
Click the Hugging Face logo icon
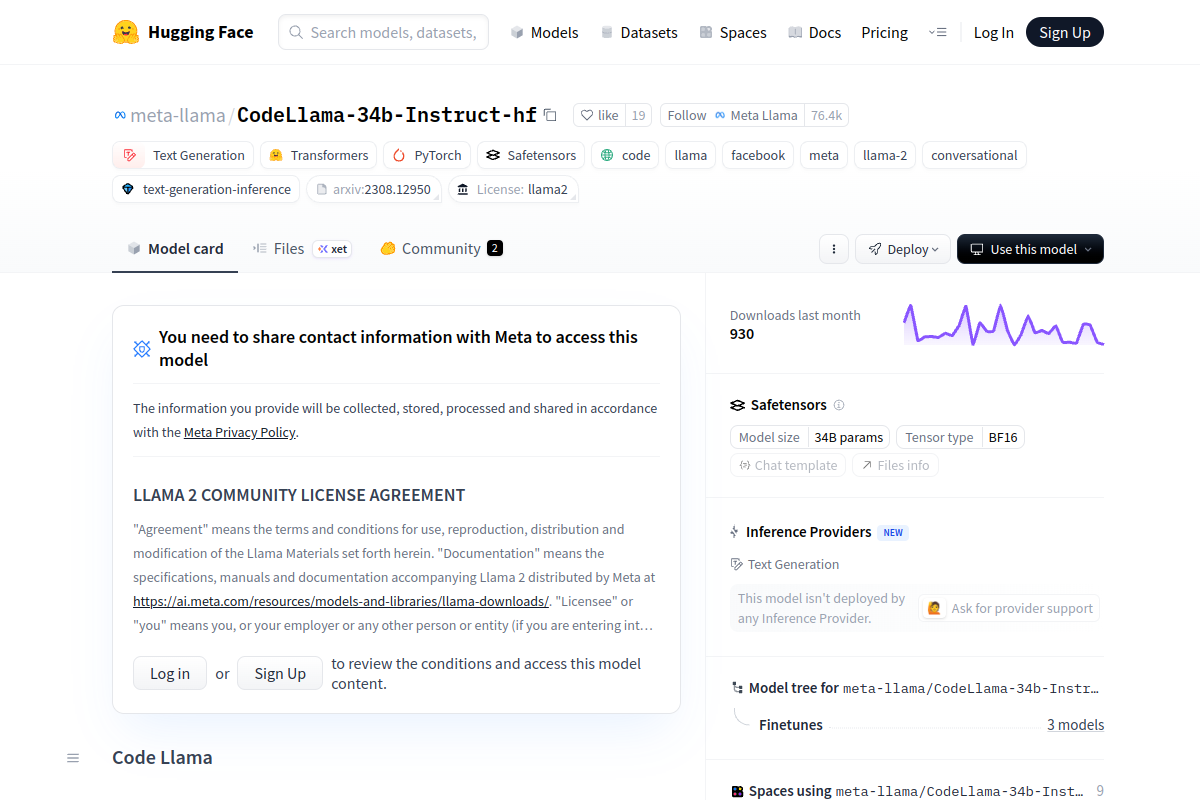126,32
